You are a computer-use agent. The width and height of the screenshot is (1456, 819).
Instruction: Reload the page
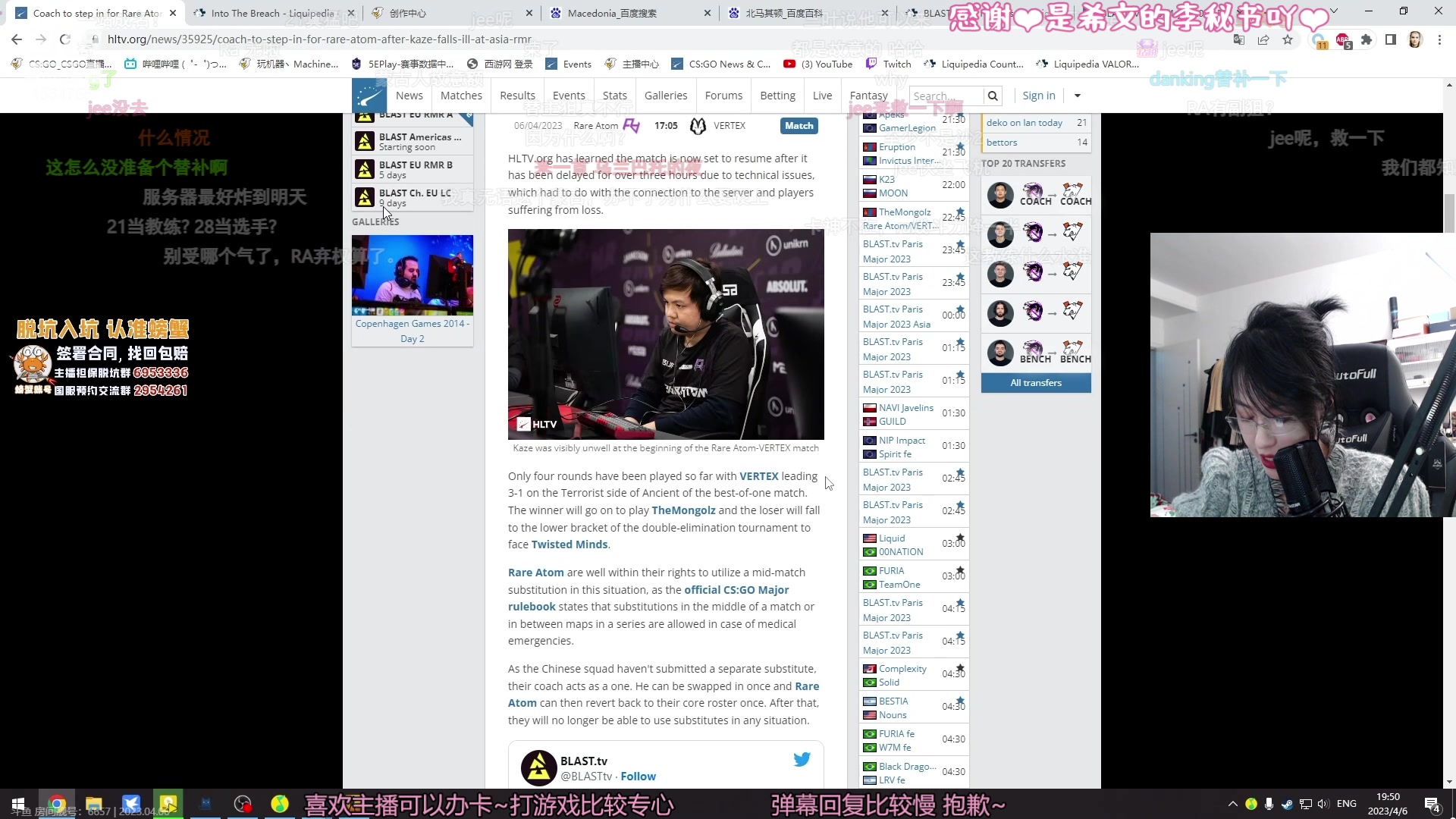coord(65,39)
